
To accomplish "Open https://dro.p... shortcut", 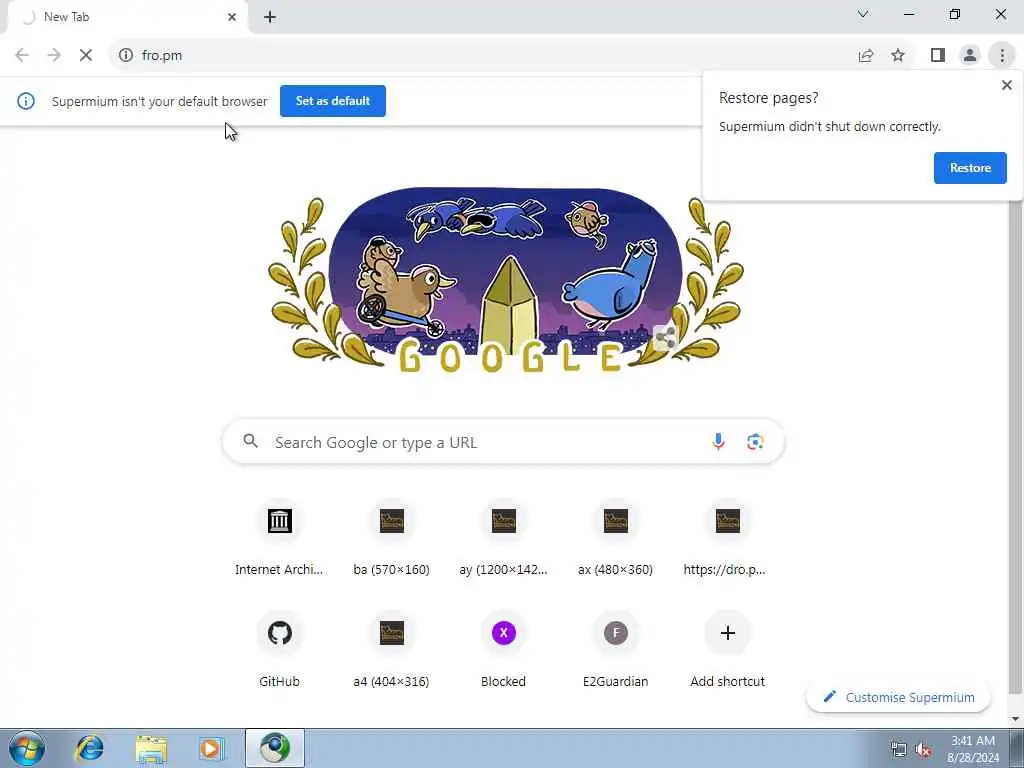I will coord(727,539).
